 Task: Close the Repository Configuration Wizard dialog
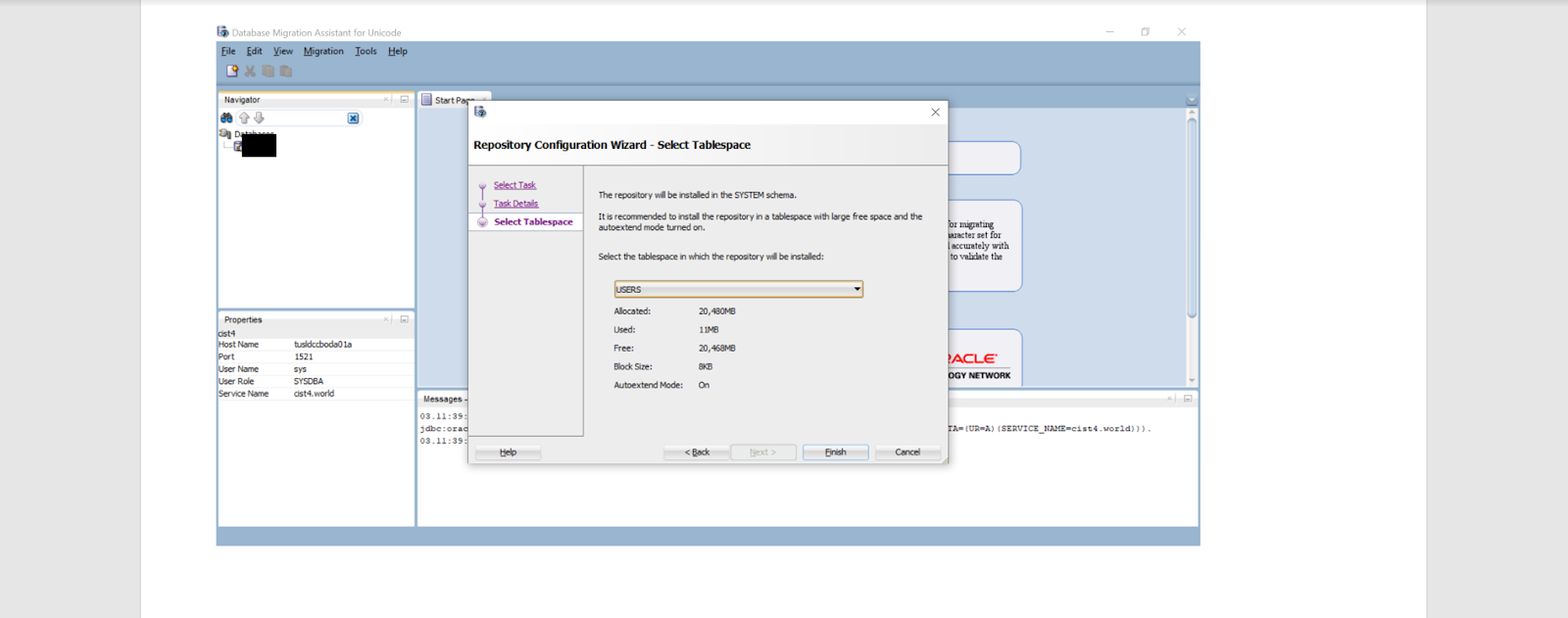click(x=935, y=112)
